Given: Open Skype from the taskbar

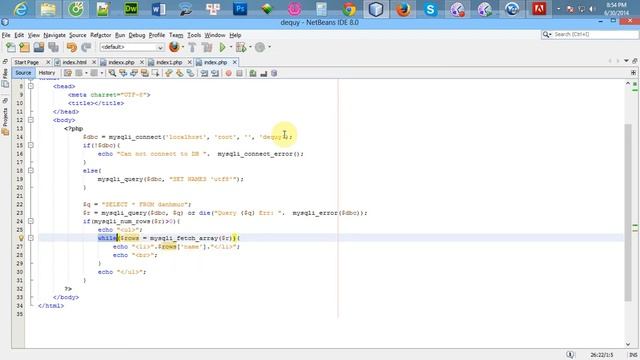Looking at the screenshot, I should (430, 9).
